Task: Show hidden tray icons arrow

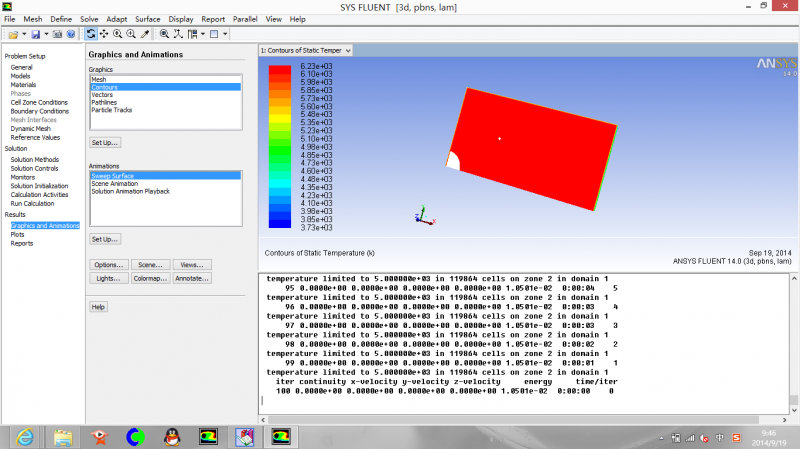Action: 661,438
